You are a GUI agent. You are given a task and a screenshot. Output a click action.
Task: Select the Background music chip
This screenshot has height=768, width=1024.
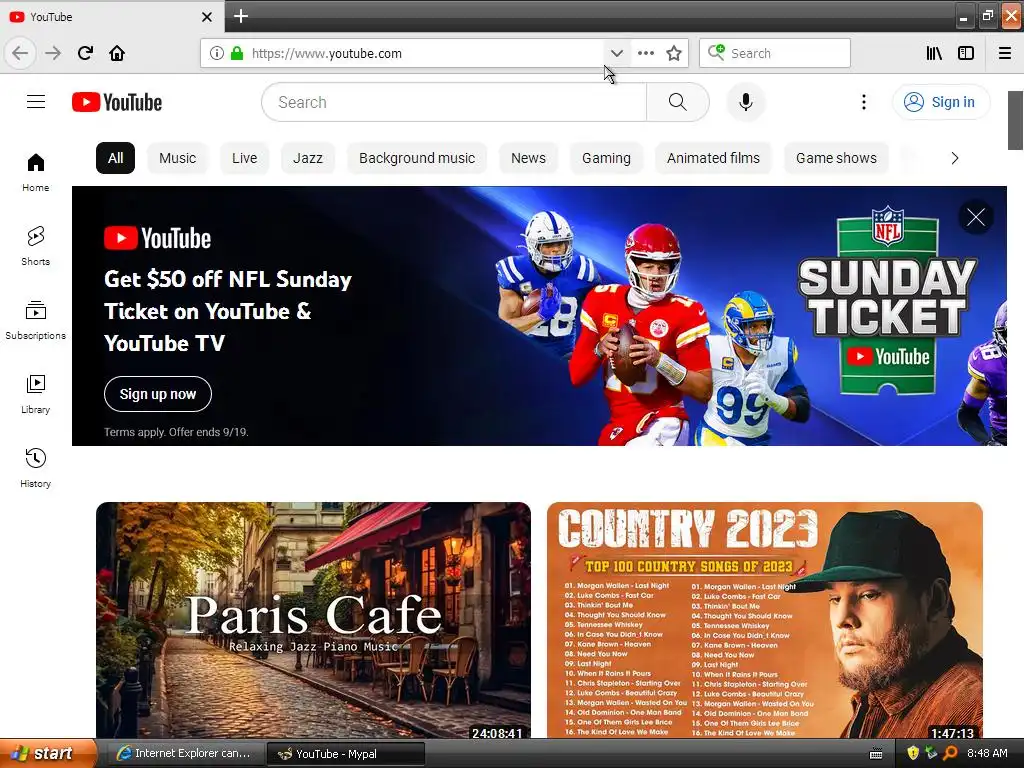(x=417, y=158)
